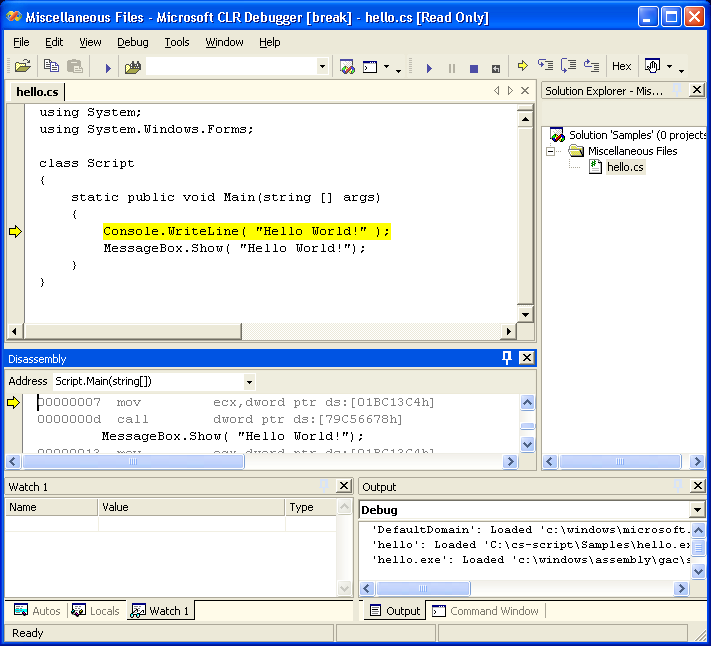Open the File menu

tap(21, 42)
